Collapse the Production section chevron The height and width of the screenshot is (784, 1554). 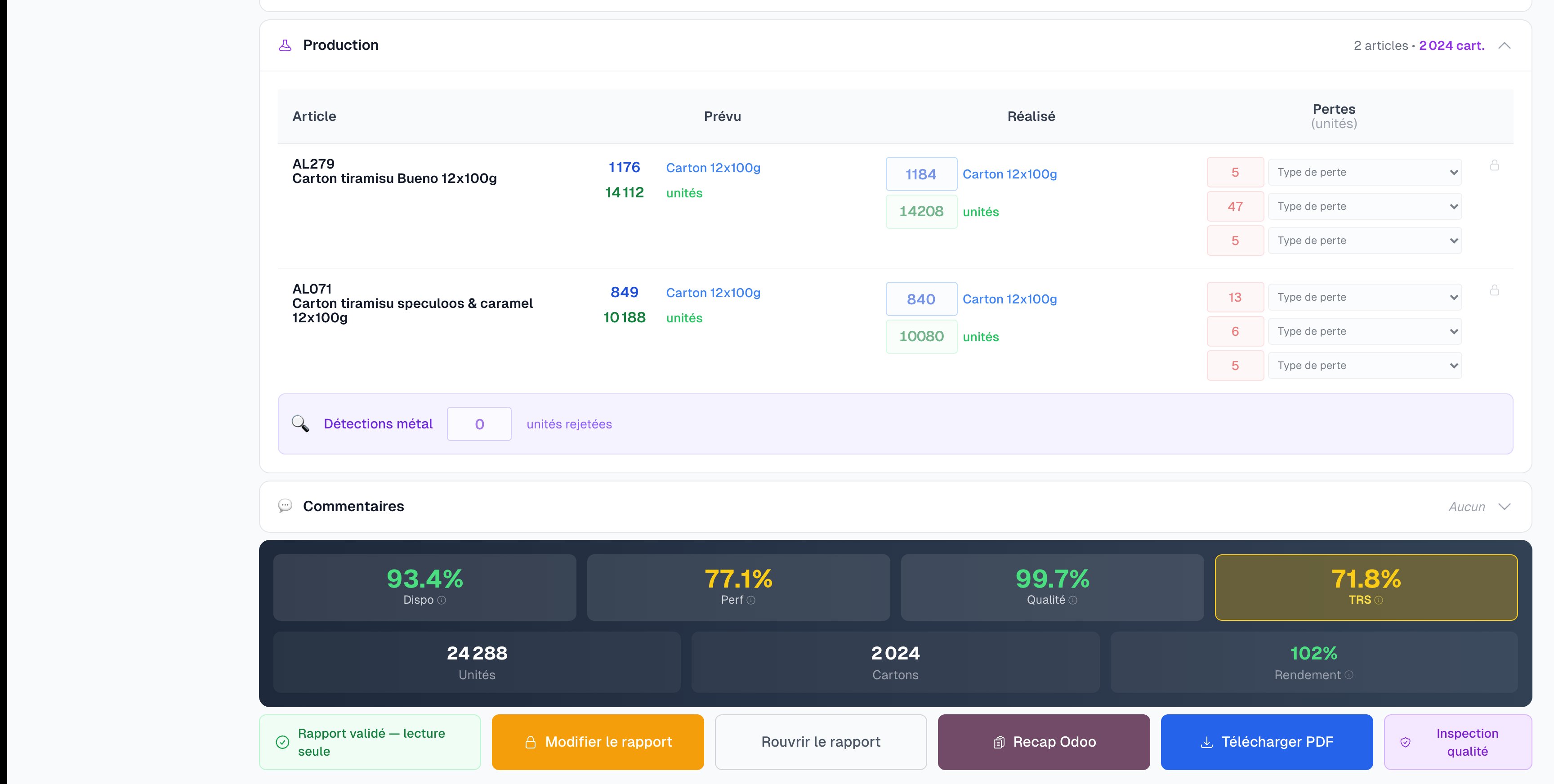1504,46
